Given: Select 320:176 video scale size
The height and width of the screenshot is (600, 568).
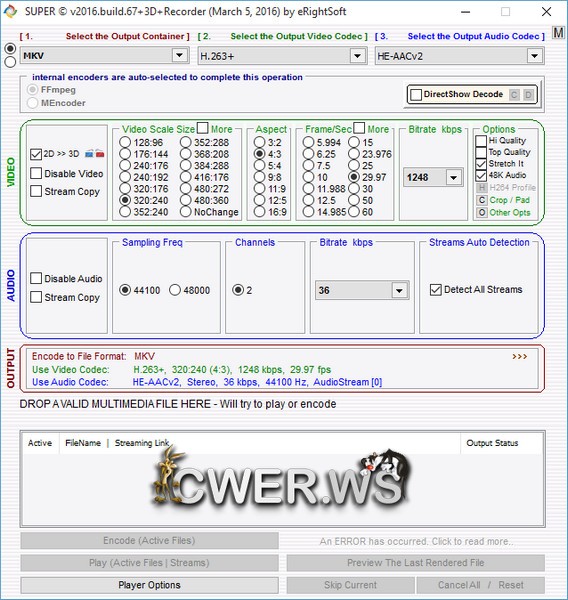Looking at the screenshot, I should pyautogui.click(x=125, y=189).
